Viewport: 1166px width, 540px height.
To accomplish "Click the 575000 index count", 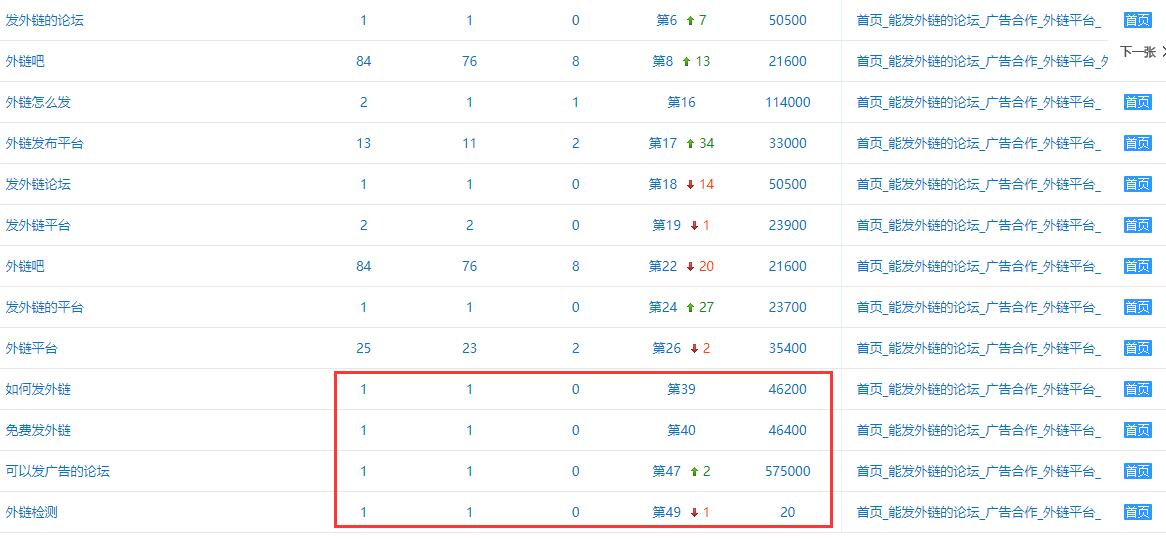I will [787, 471].
